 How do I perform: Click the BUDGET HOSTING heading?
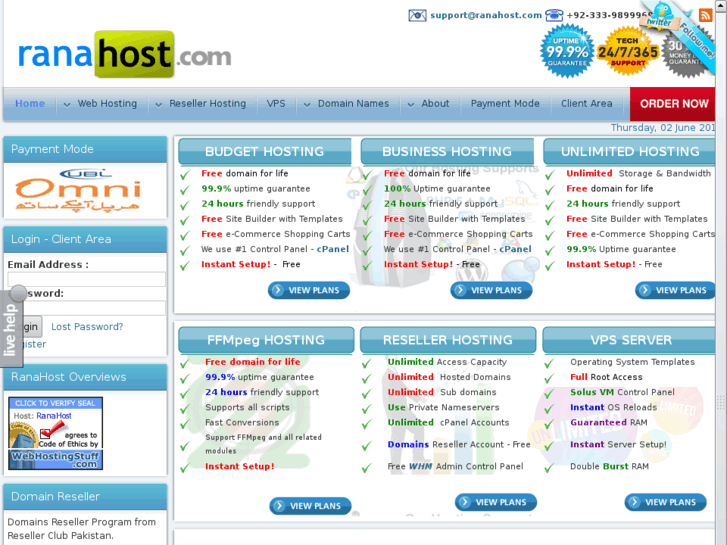264,151
